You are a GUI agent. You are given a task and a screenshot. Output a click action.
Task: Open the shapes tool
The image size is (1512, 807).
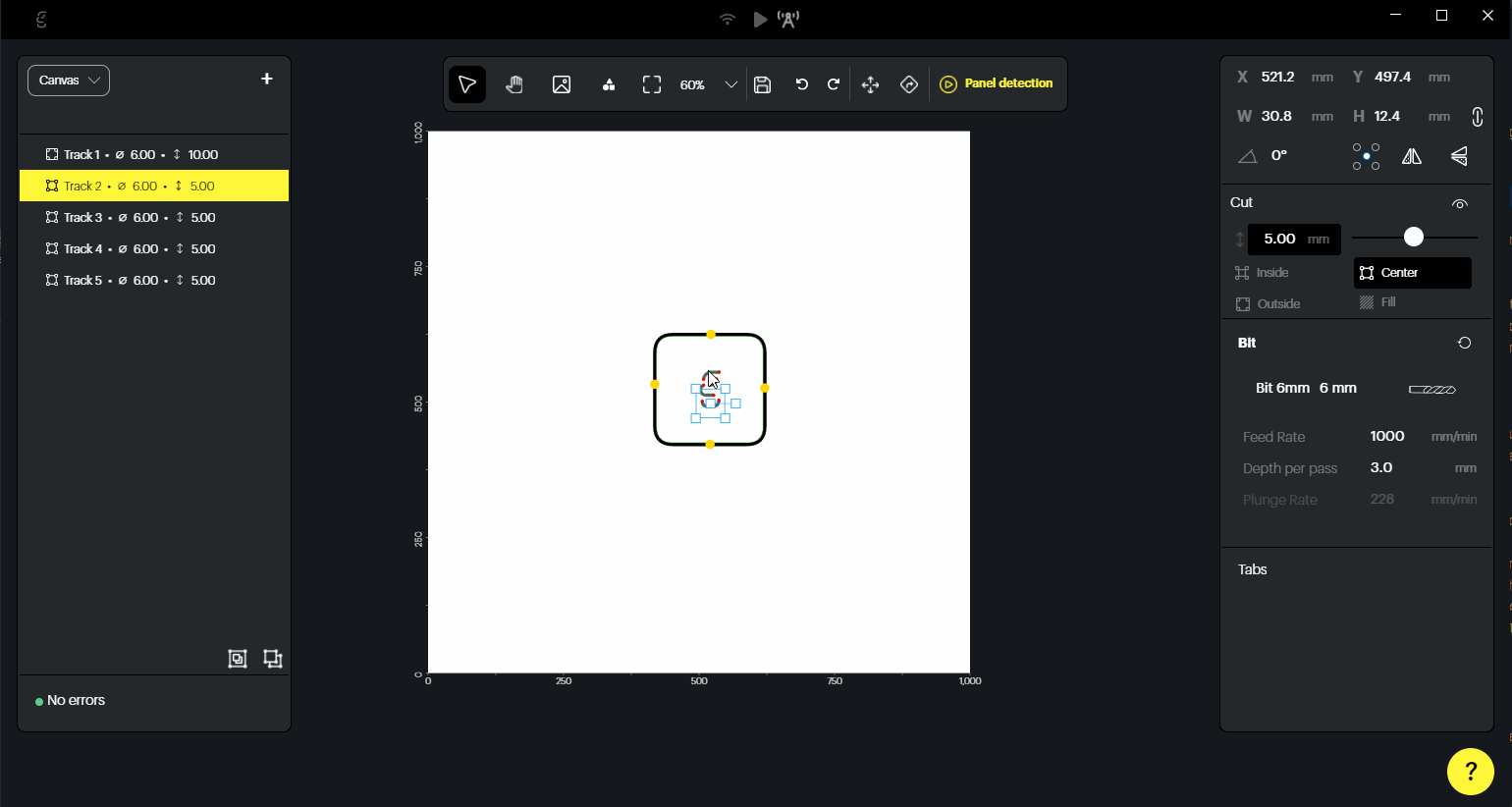point(609,84)
